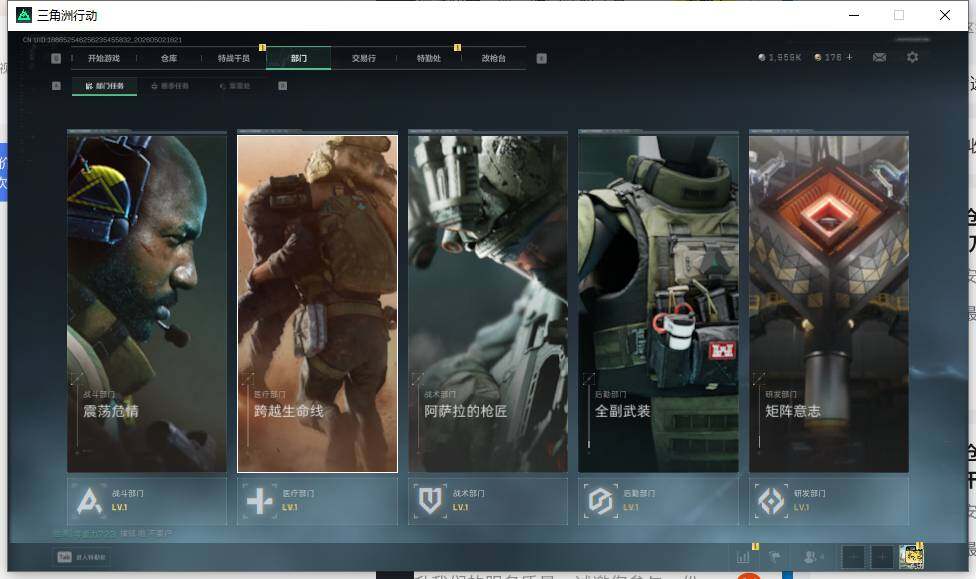Select the 部门 tab
This screenshot has height=579, width=976.
(x=299, y=58)
